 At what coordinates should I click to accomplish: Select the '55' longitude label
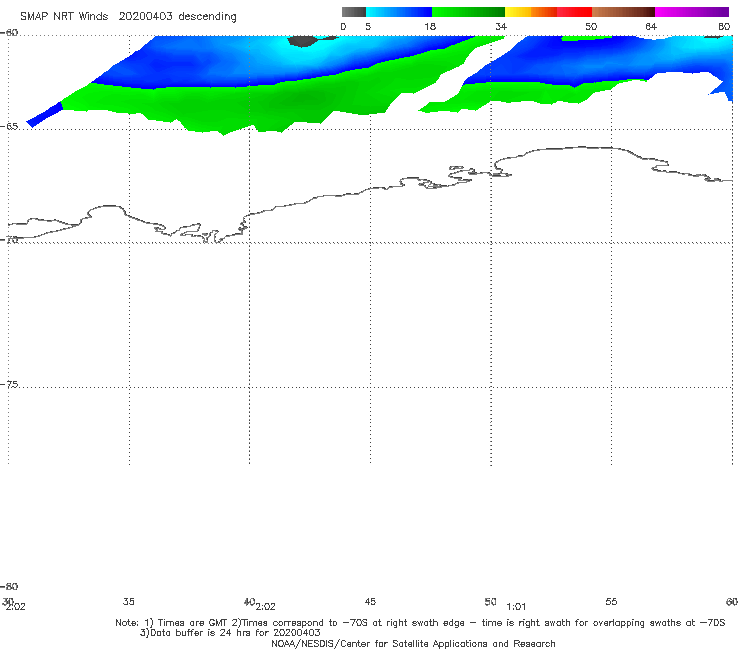pyautogui.click(x=611, y=601)
